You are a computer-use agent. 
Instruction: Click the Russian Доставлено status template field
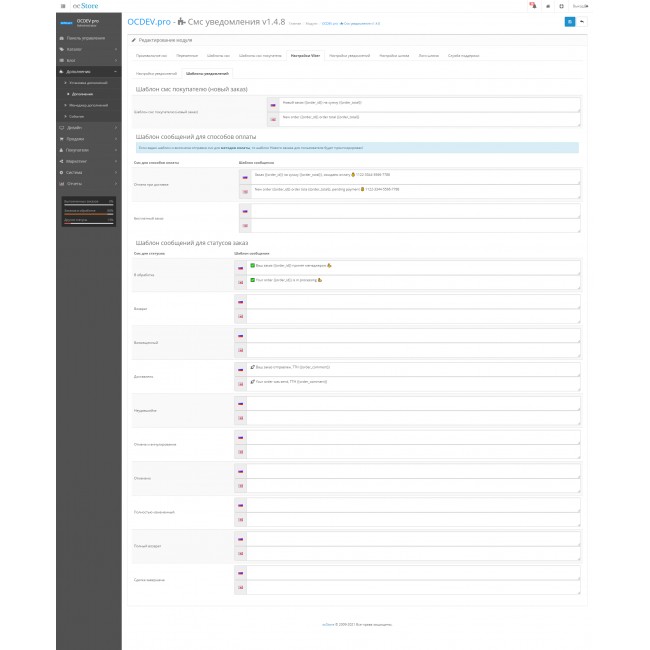[x=410, y=367]
